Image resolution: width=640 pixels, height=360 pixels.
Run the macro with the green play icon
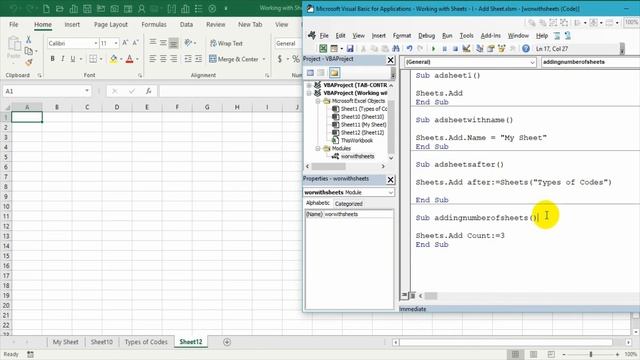pyautogui.click(x=433, y=49)
